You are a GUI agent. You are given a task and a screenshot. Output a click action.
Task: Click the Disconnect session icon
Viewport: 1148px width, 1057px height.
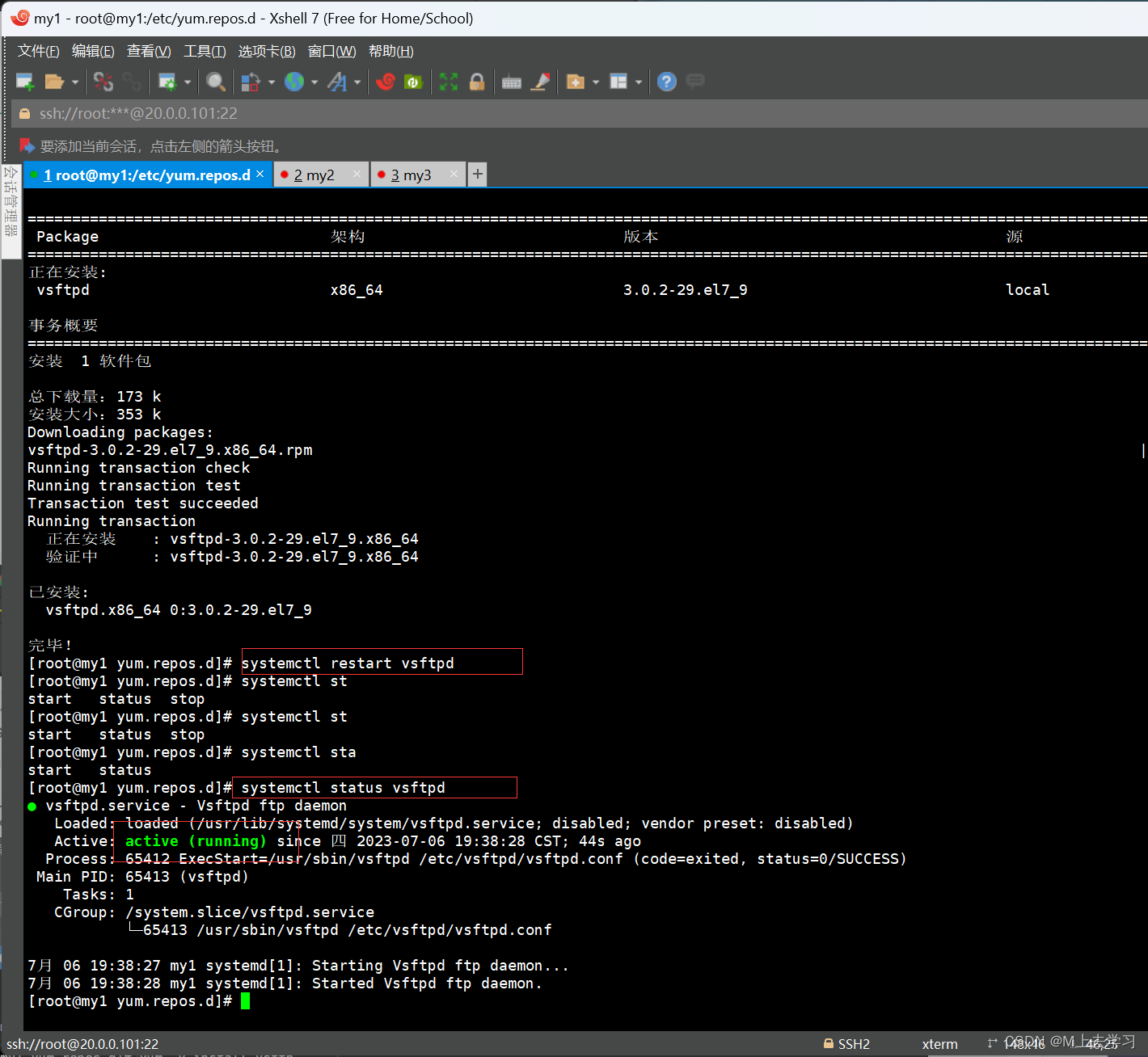103,82
